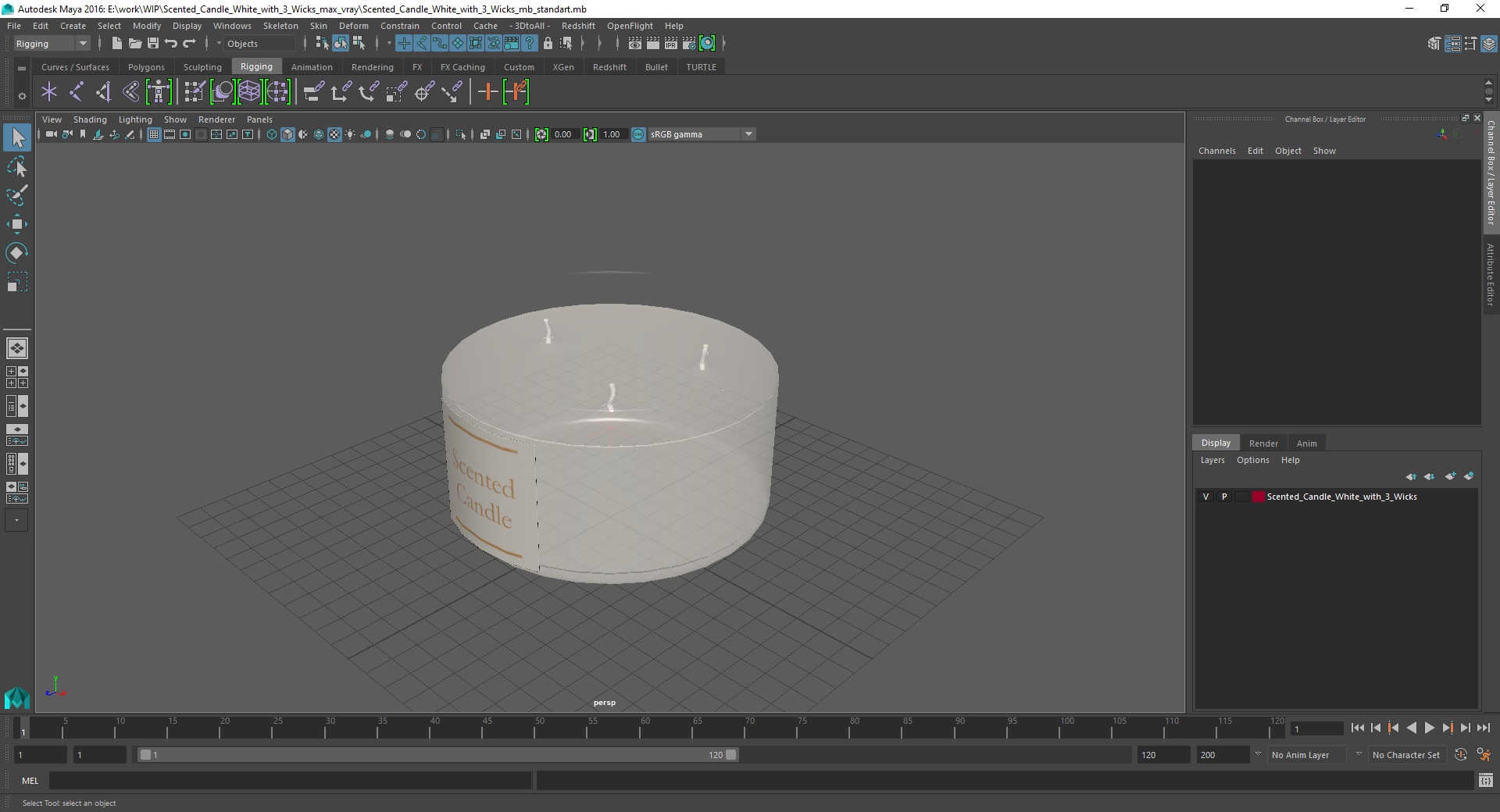Open the sRGB gamma color space dropdown
This screenshot has height=812, width=1500.
coord(702,134)
